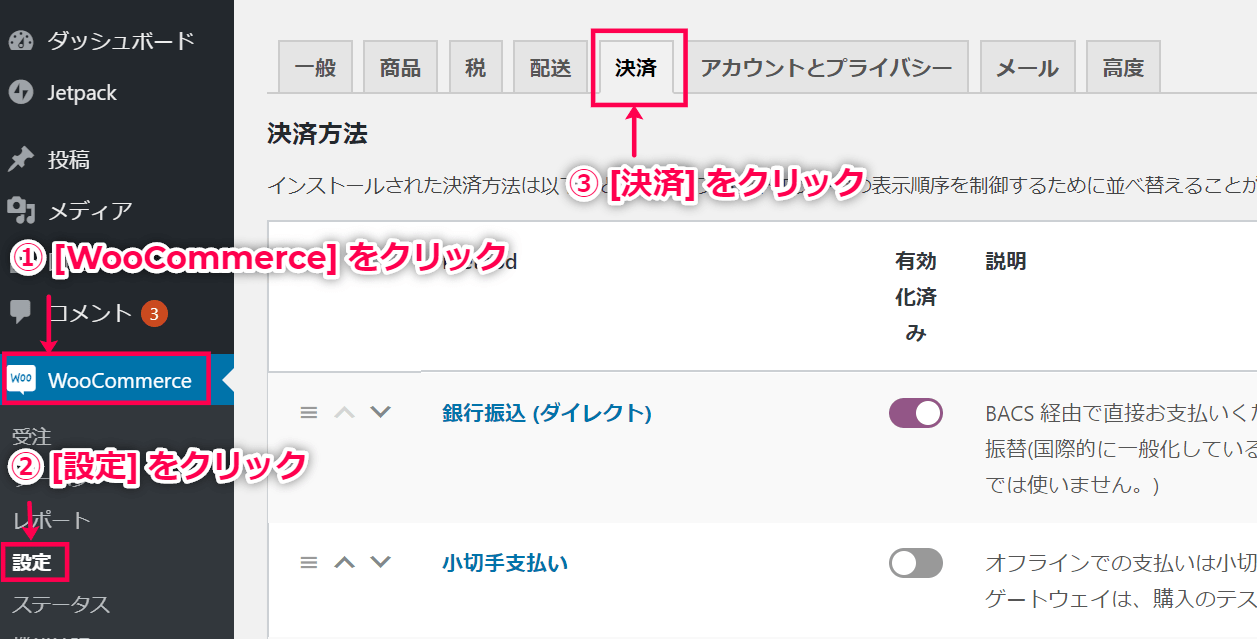Viewport: 1257px width, 639px height.
Task: Move 銀行振込 down with chevron arrow
Action: coord(380,412)
